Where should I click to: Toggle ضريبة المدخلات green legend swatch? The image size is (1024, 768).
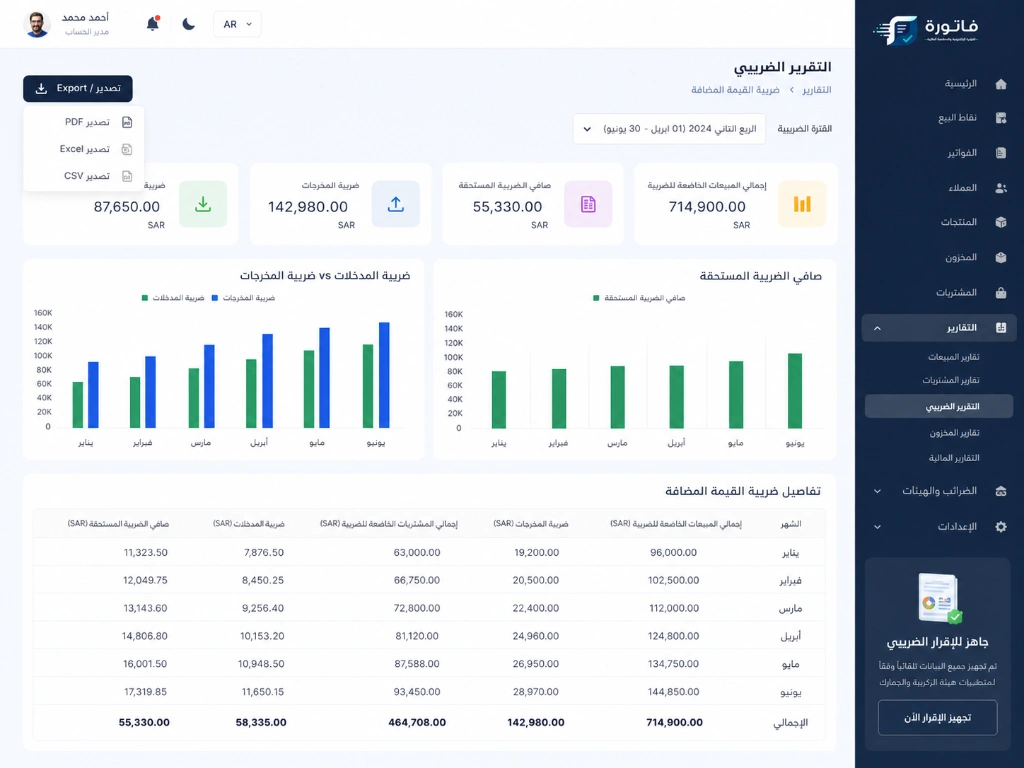pyautogui.click(x=144, y=298)
